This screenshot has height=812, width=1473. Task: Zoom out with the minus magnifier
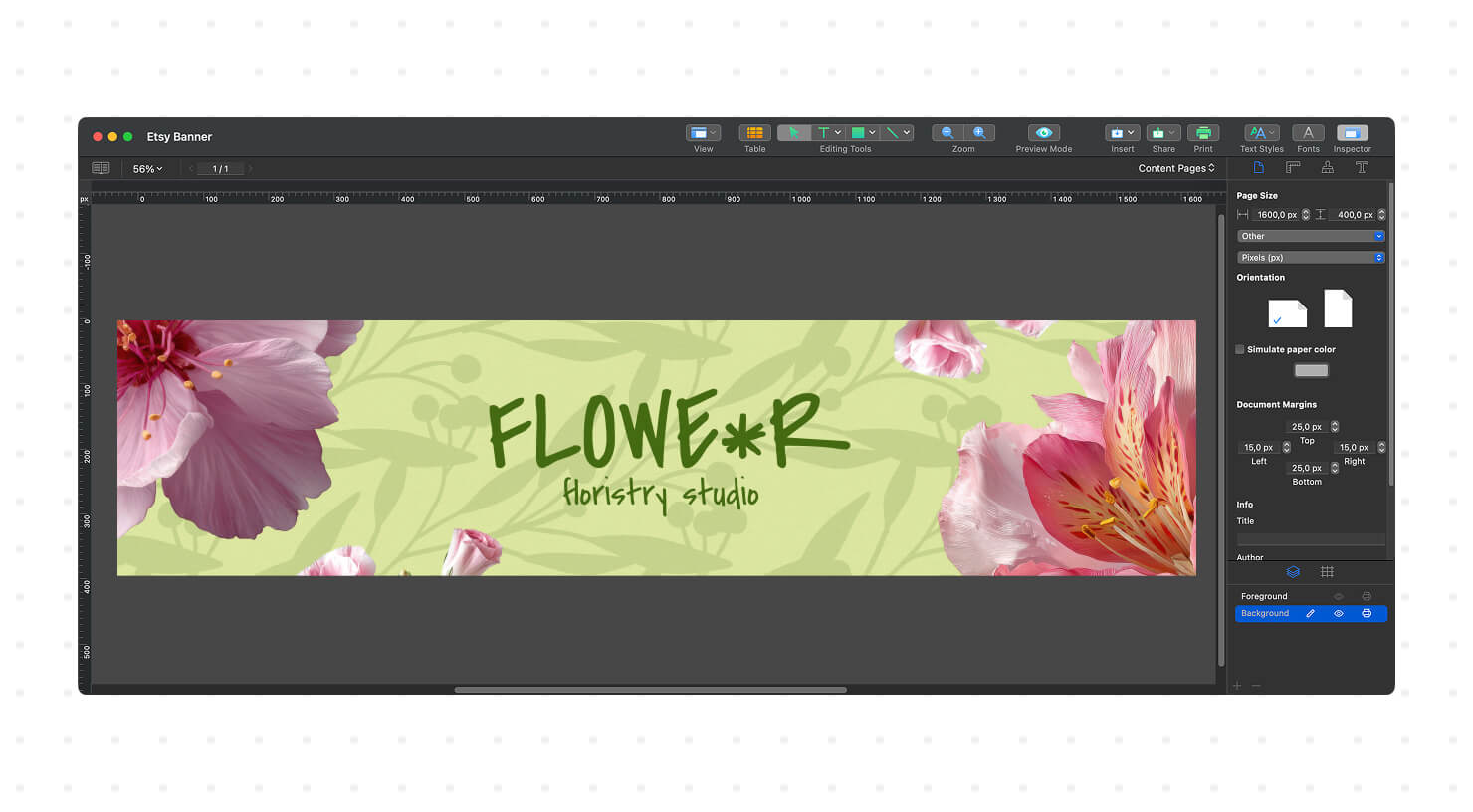point(947,133)
